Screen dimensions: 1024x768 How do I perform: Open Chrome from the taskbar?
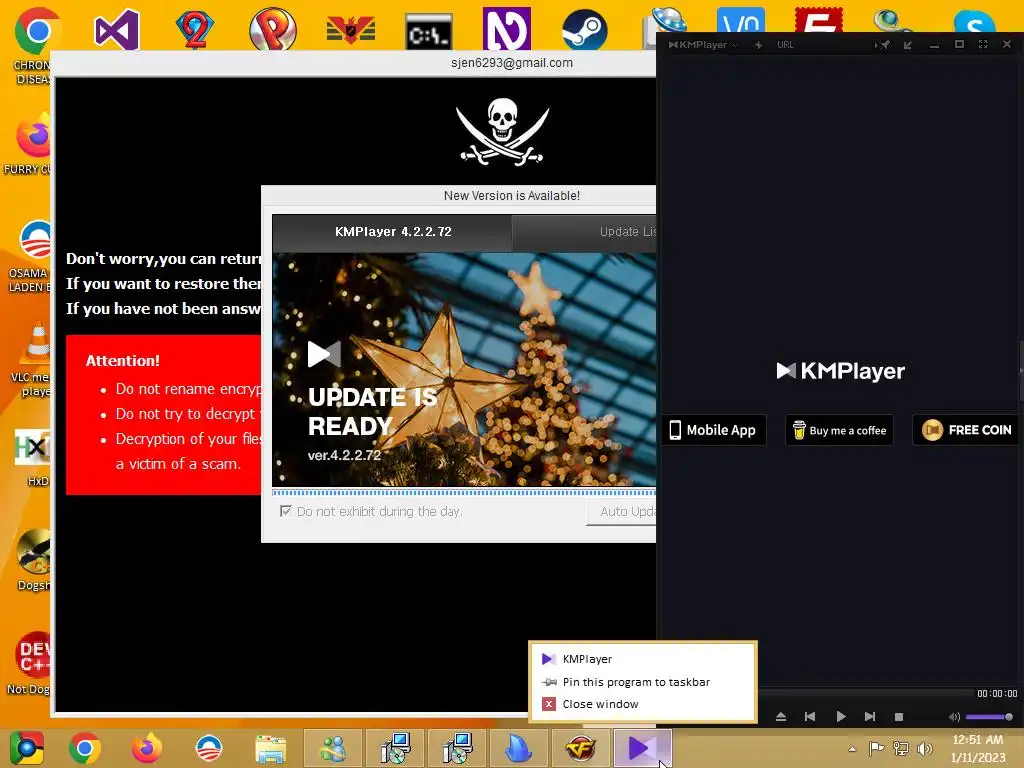click(85, 748)
